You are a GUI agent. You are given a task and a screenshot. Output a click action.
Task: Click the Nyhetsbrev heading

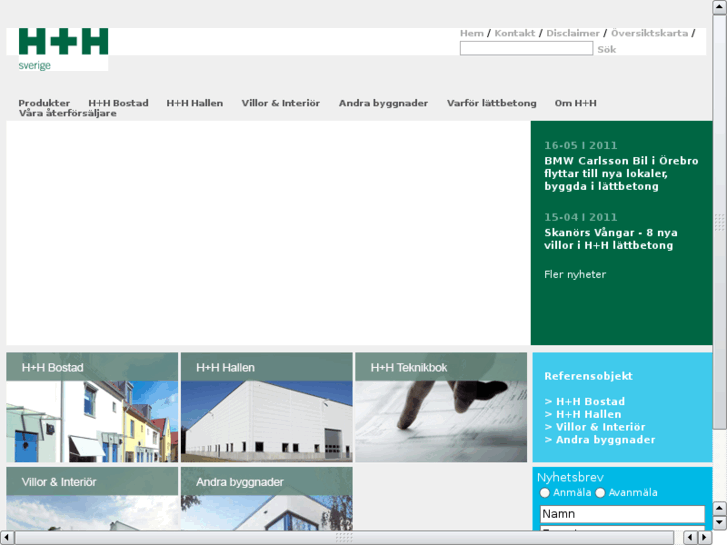(x=570, y=478)
